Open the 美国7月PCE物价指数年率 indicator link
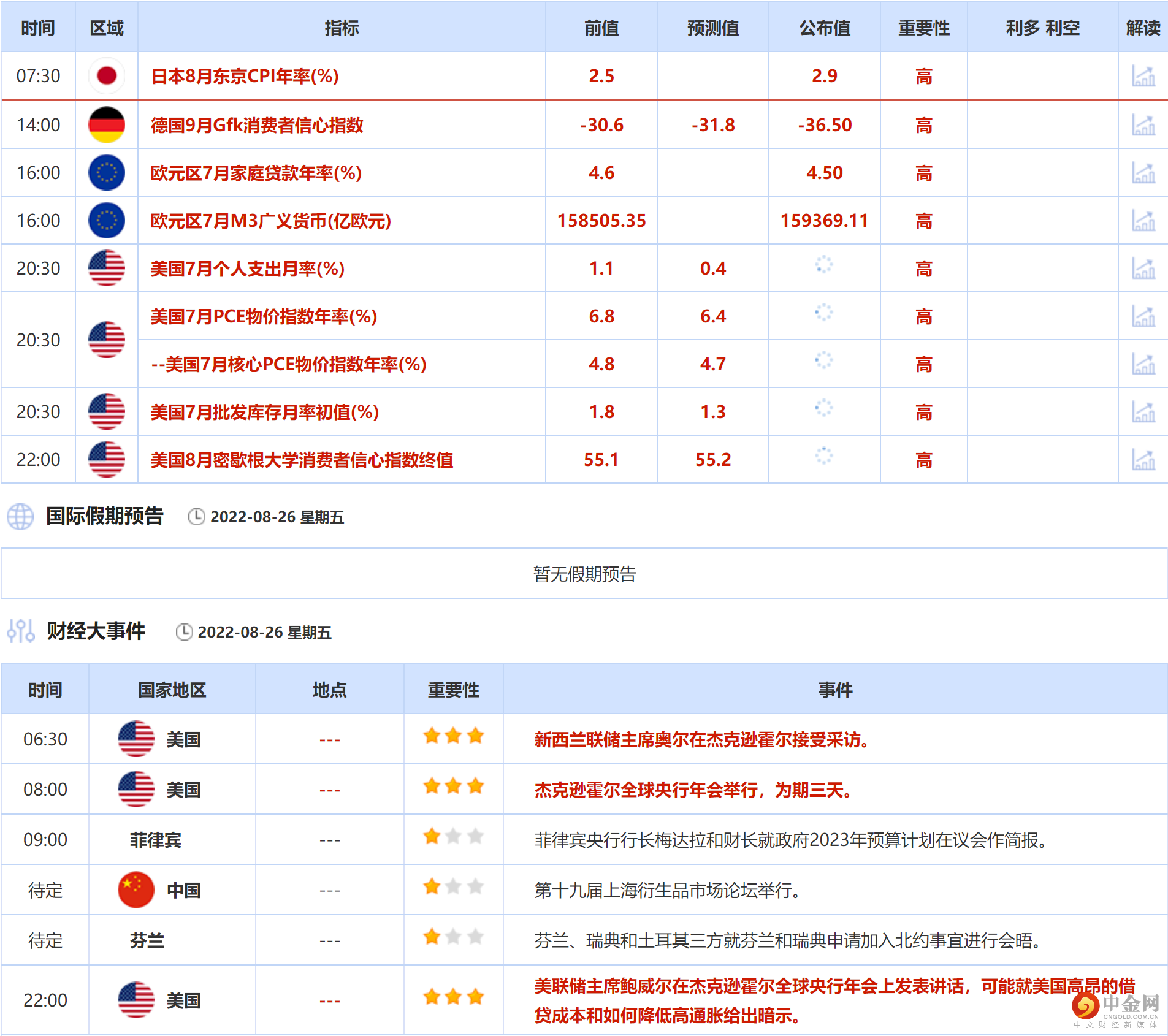This screenshot has height=1036, width=1168. point(258,316)
